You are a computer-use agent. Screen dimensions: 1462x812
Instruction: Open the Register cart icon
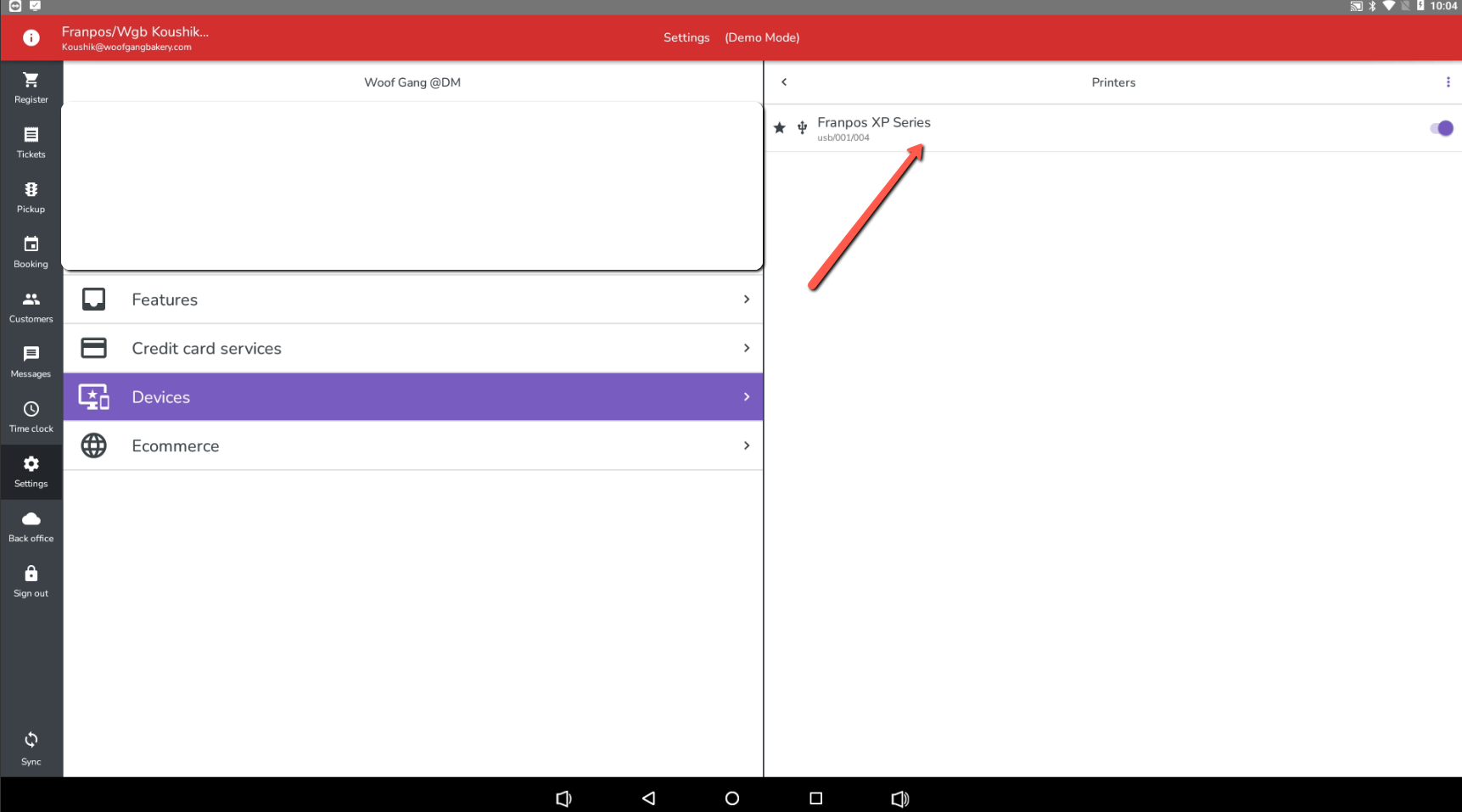point(31,81)
